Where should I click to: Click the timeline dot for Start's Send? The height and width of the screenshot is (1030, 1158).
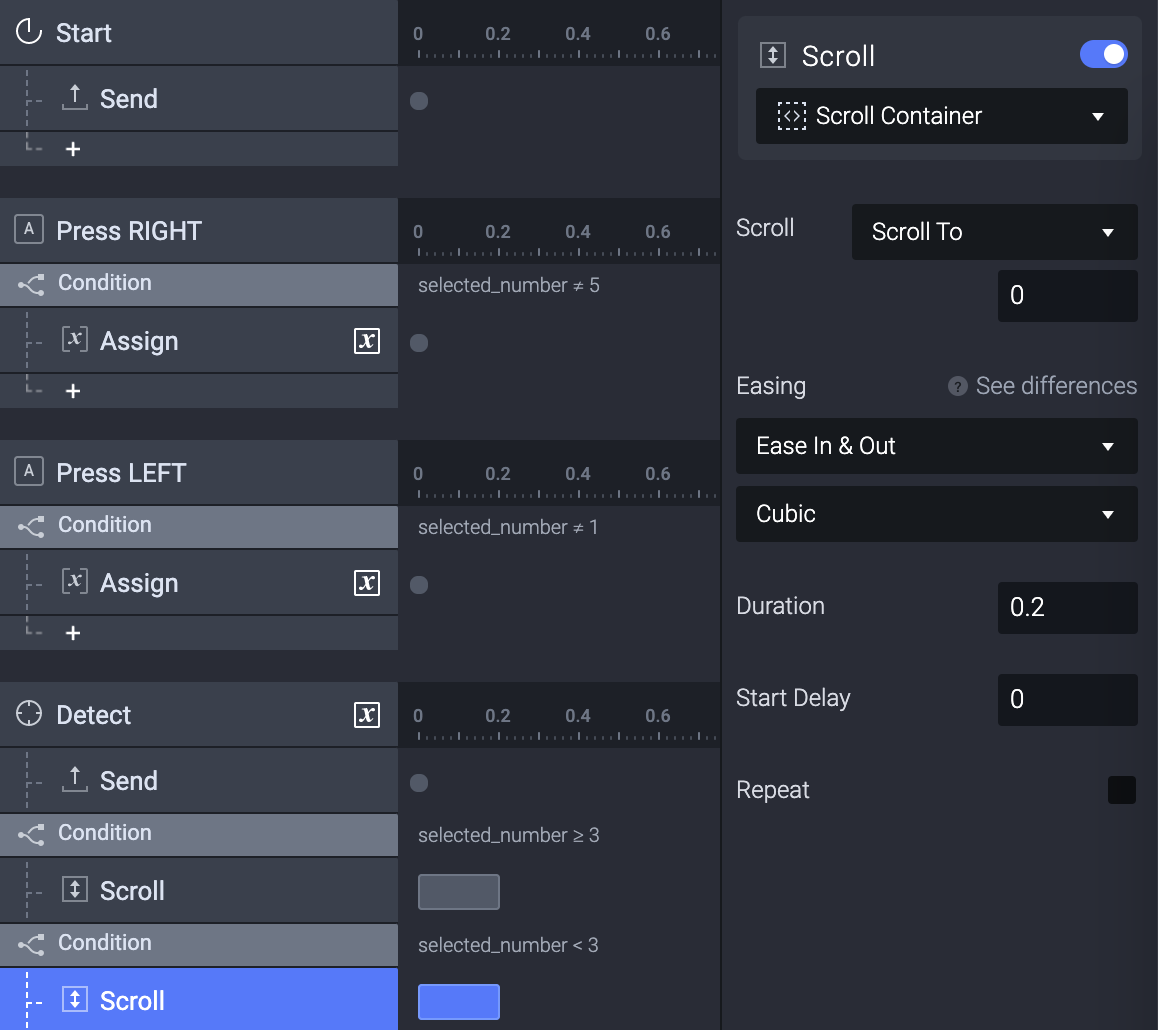click(419, 100)
